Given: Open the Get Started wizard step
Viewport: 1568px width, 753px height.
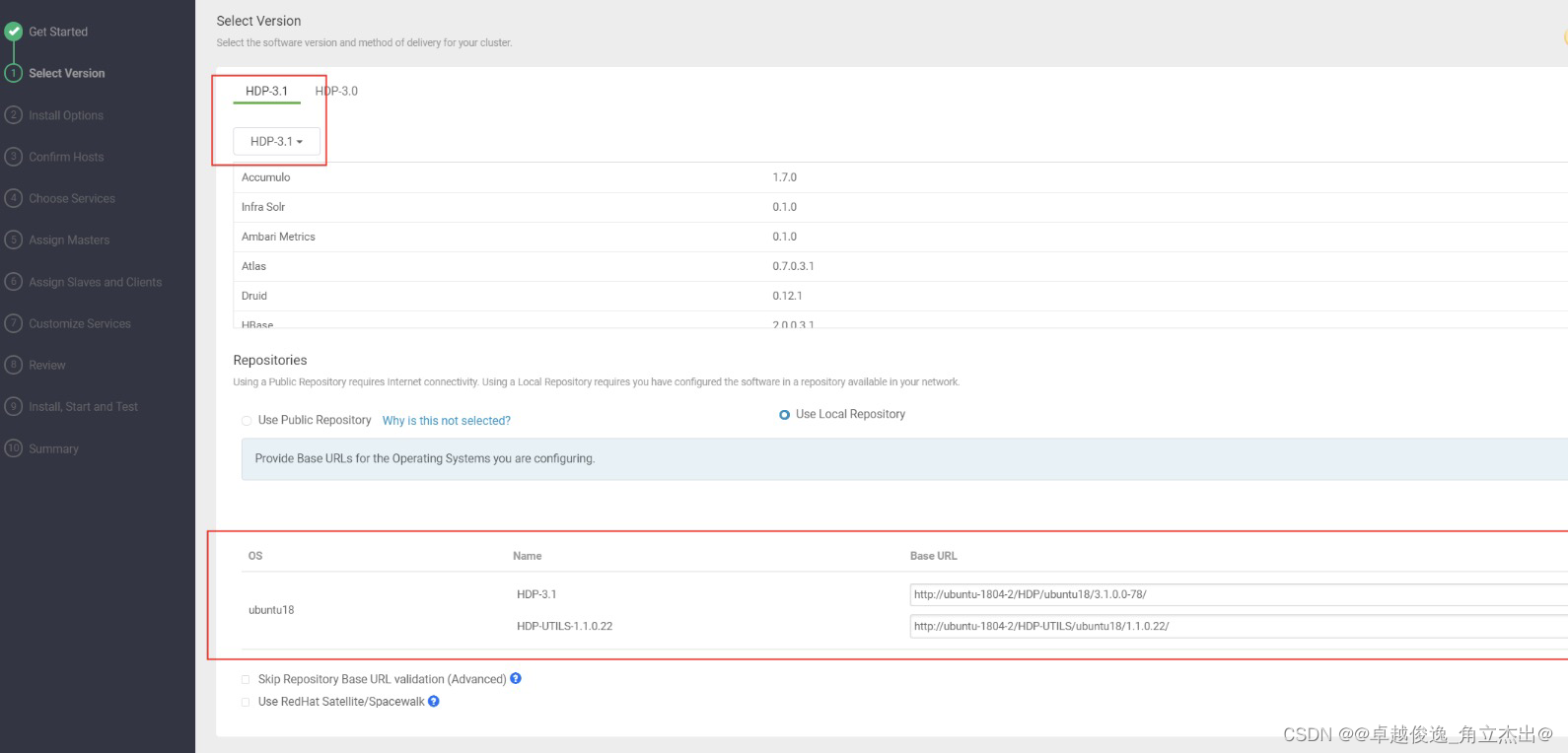Looking at the screenshot, I should coord(58,32).
